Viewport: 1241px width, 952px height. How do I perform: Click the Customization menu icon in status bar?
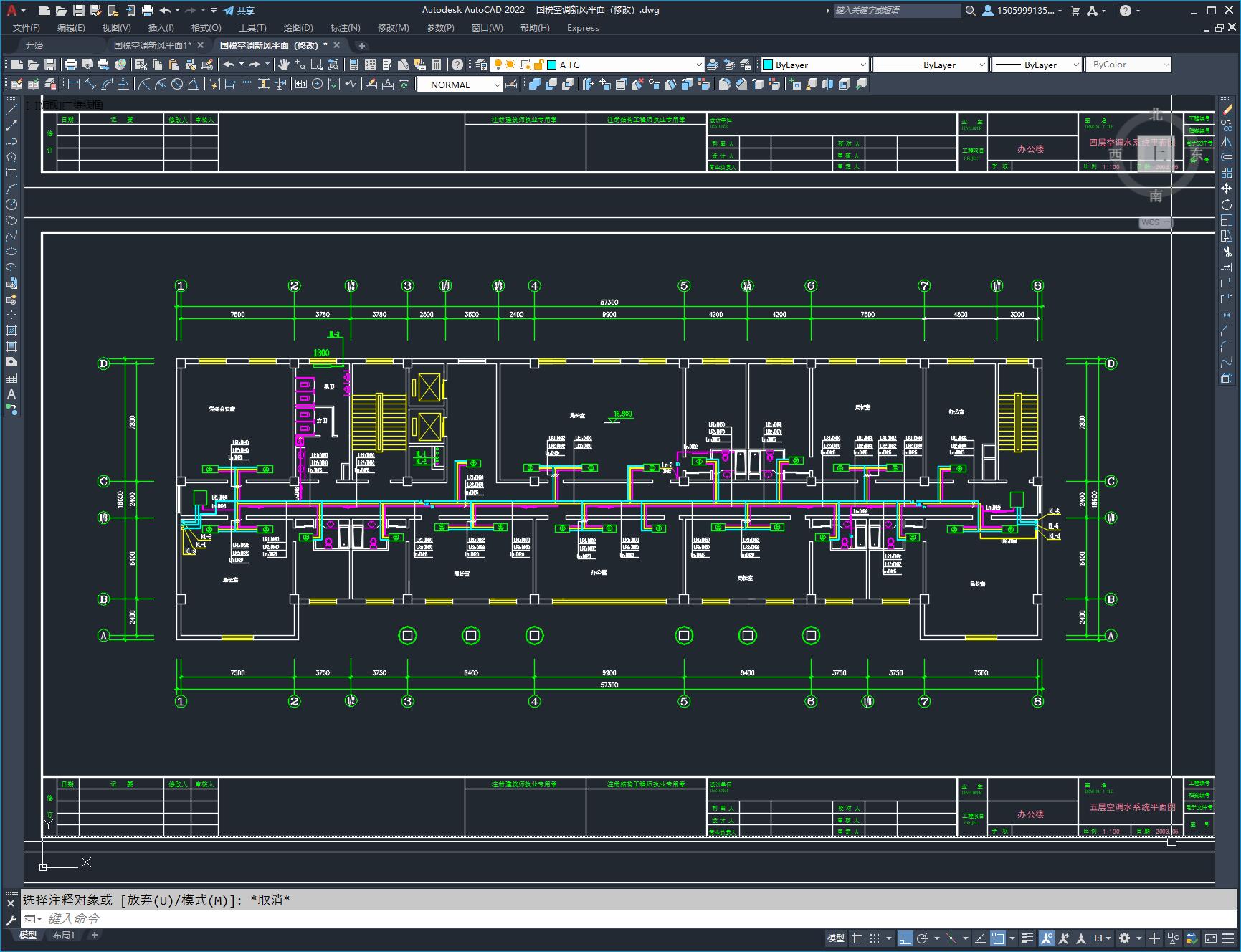click(x=1227, y=938)
